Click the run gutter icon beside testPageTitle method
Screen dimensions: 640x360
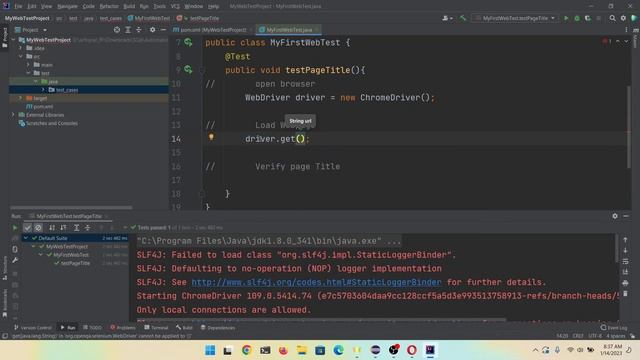pyautogui.click(x=188, y=70)
